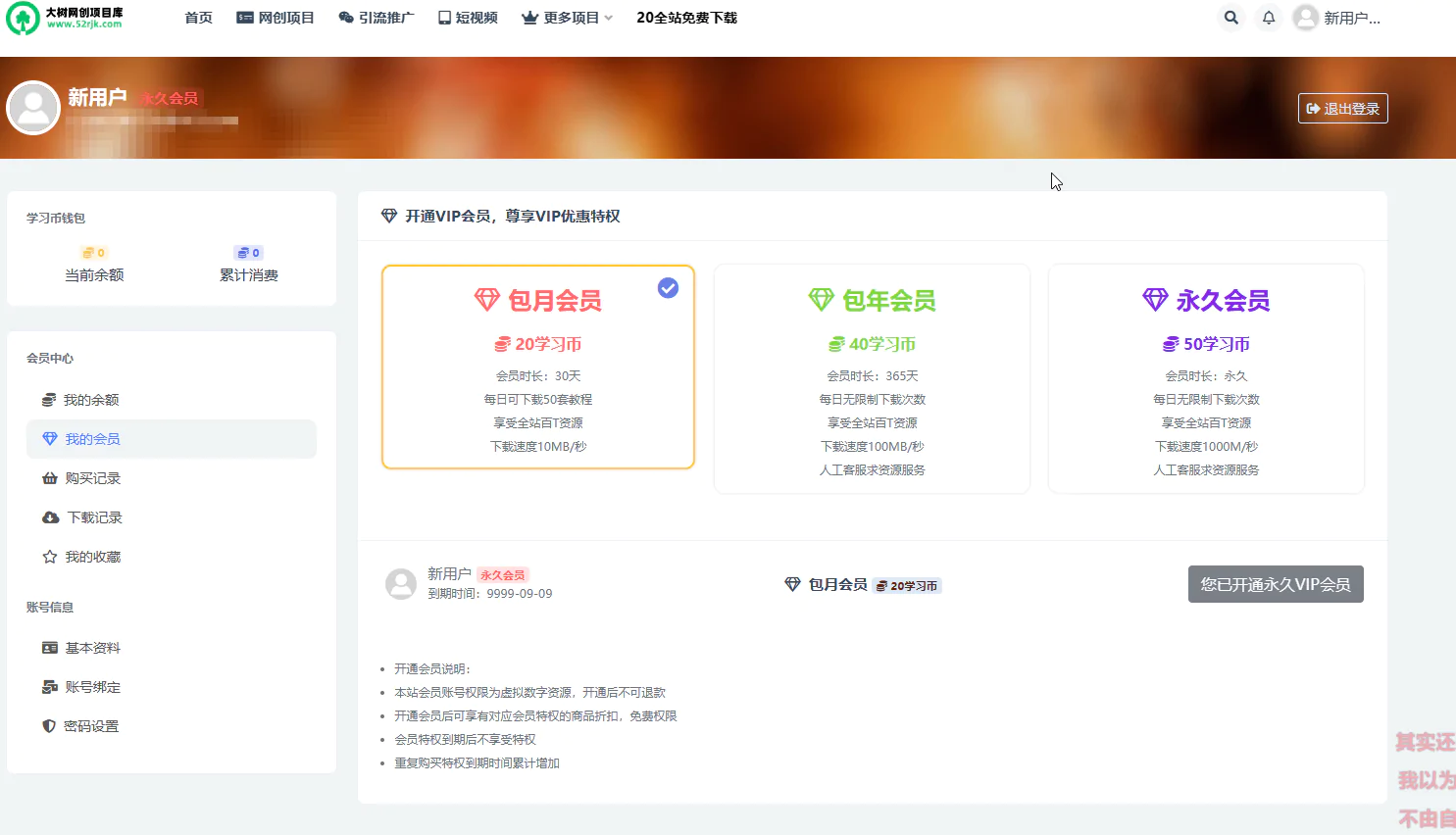The width and height of the screenshot is (1456, 835).
Task: Open 账号绑定 sidebar item
Action: point(172,687)
